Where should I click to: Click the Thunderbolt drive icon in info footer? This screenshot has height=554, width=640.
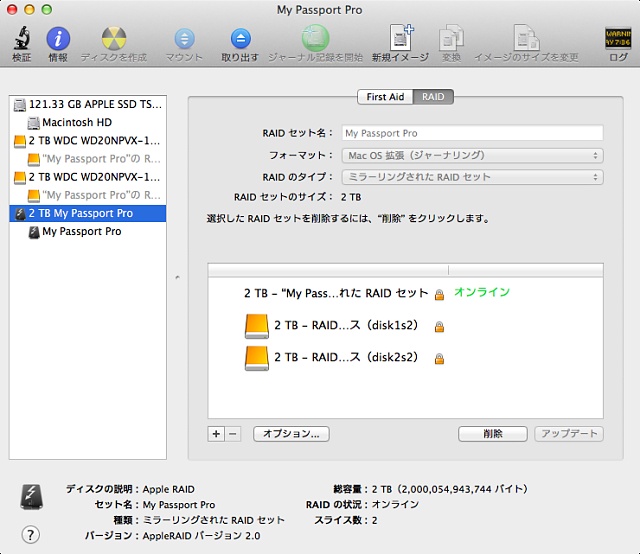tap(31, 497)
